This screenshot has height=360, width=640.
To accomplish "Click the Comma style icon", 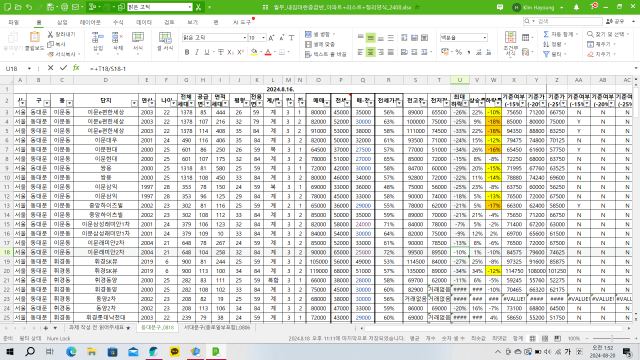I will point(469,52).
